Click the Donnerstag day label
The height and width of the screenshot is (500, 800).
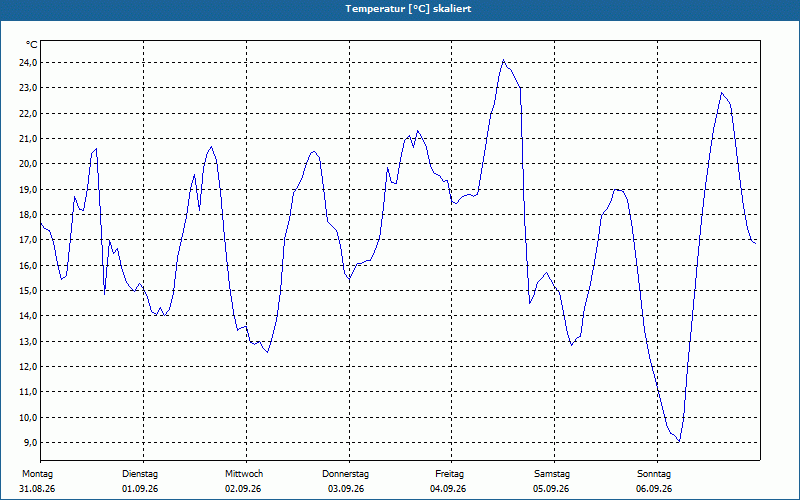point(345,474)
